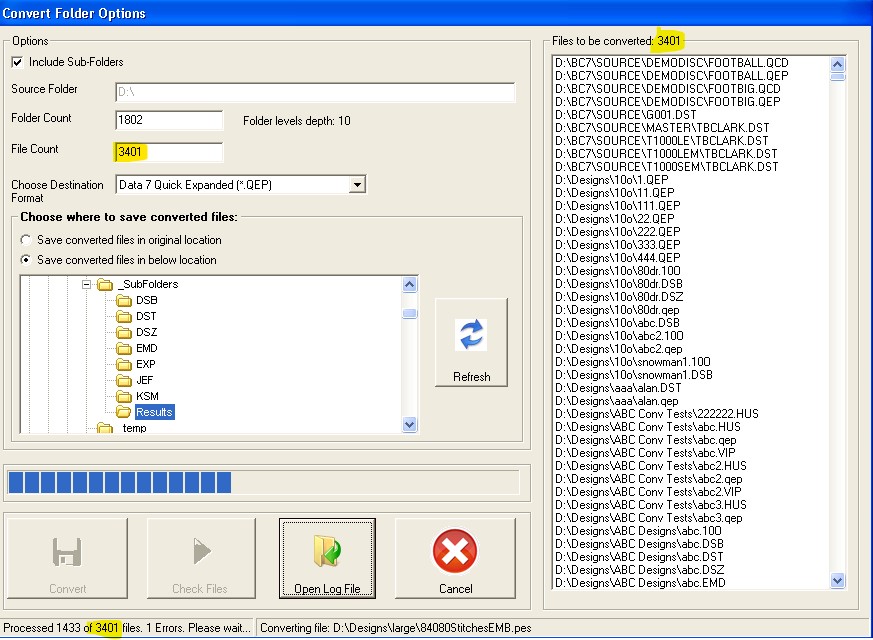Select 80dr.DSZ in the file list

coord(619,297)
